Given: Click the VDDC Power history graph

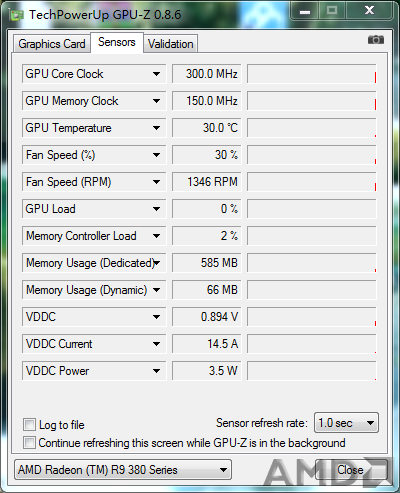Looking at the screenshot, I should click(x=312, y=371).
